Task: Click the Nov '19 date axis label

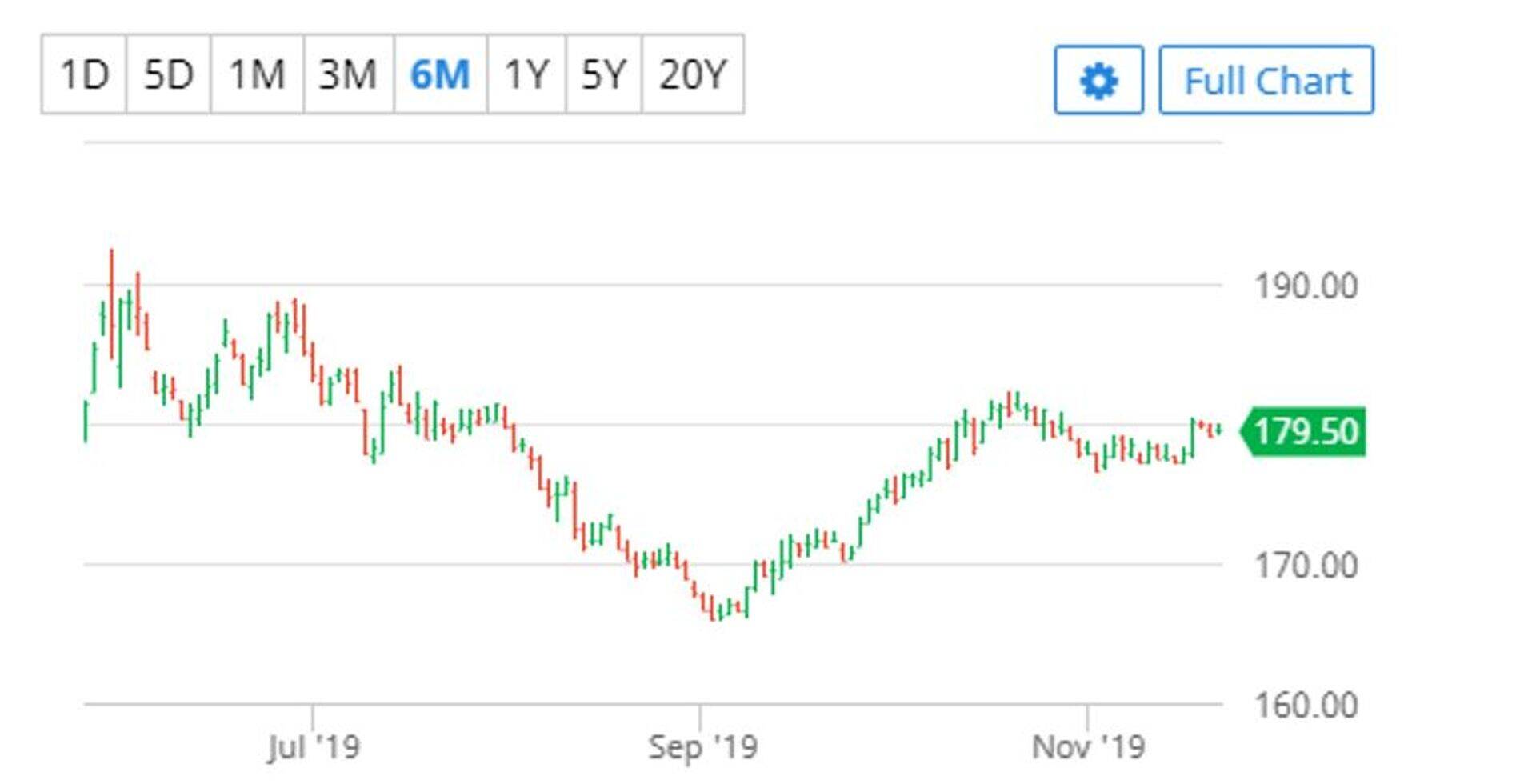Action: [x=1088, y=747]
